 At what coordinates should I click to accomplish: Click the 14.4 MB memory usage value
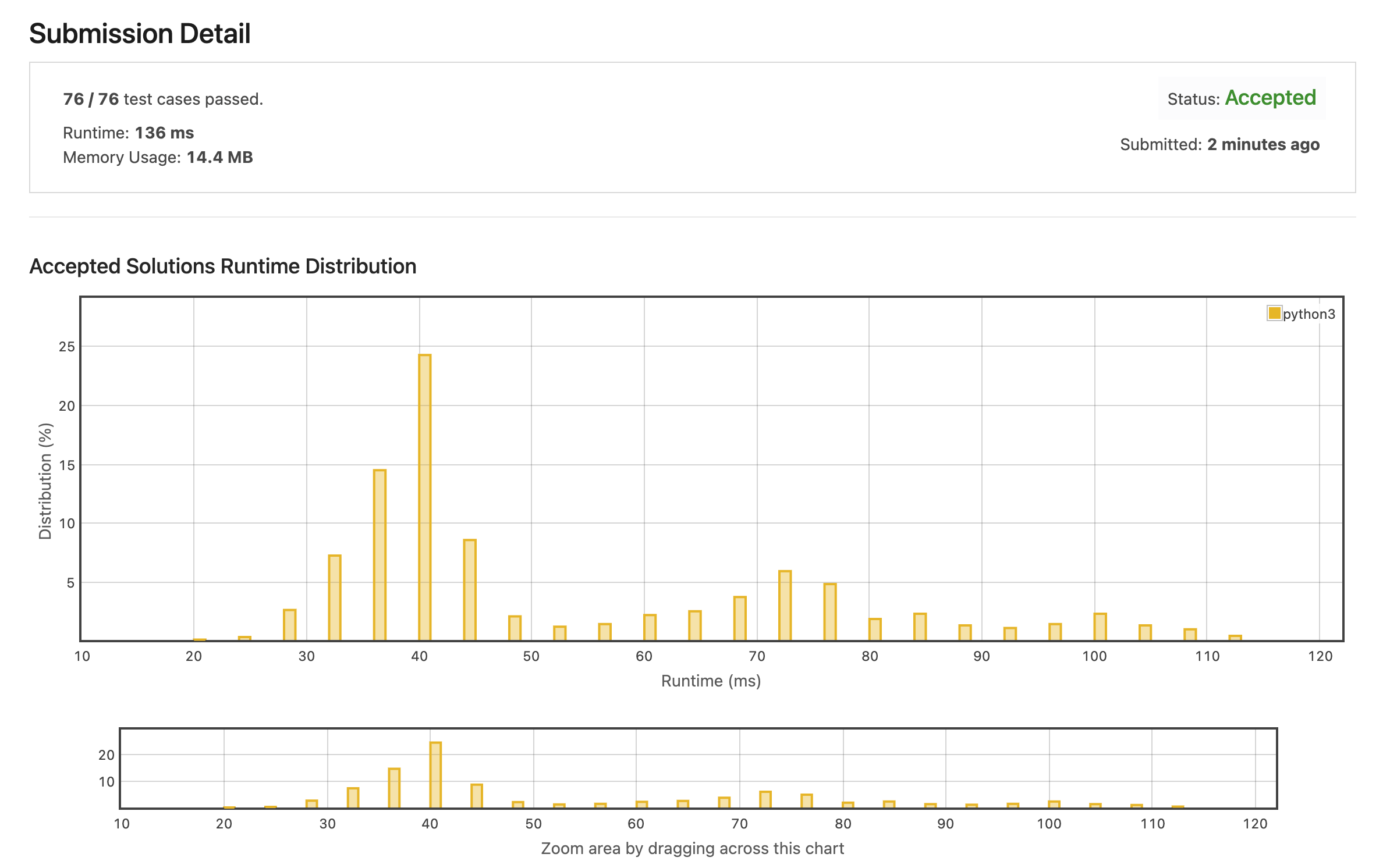(x=219, y=157)
